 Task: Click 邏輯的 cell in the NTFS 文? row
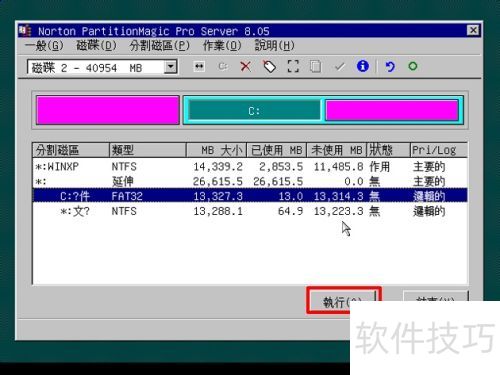click(429, 211)
